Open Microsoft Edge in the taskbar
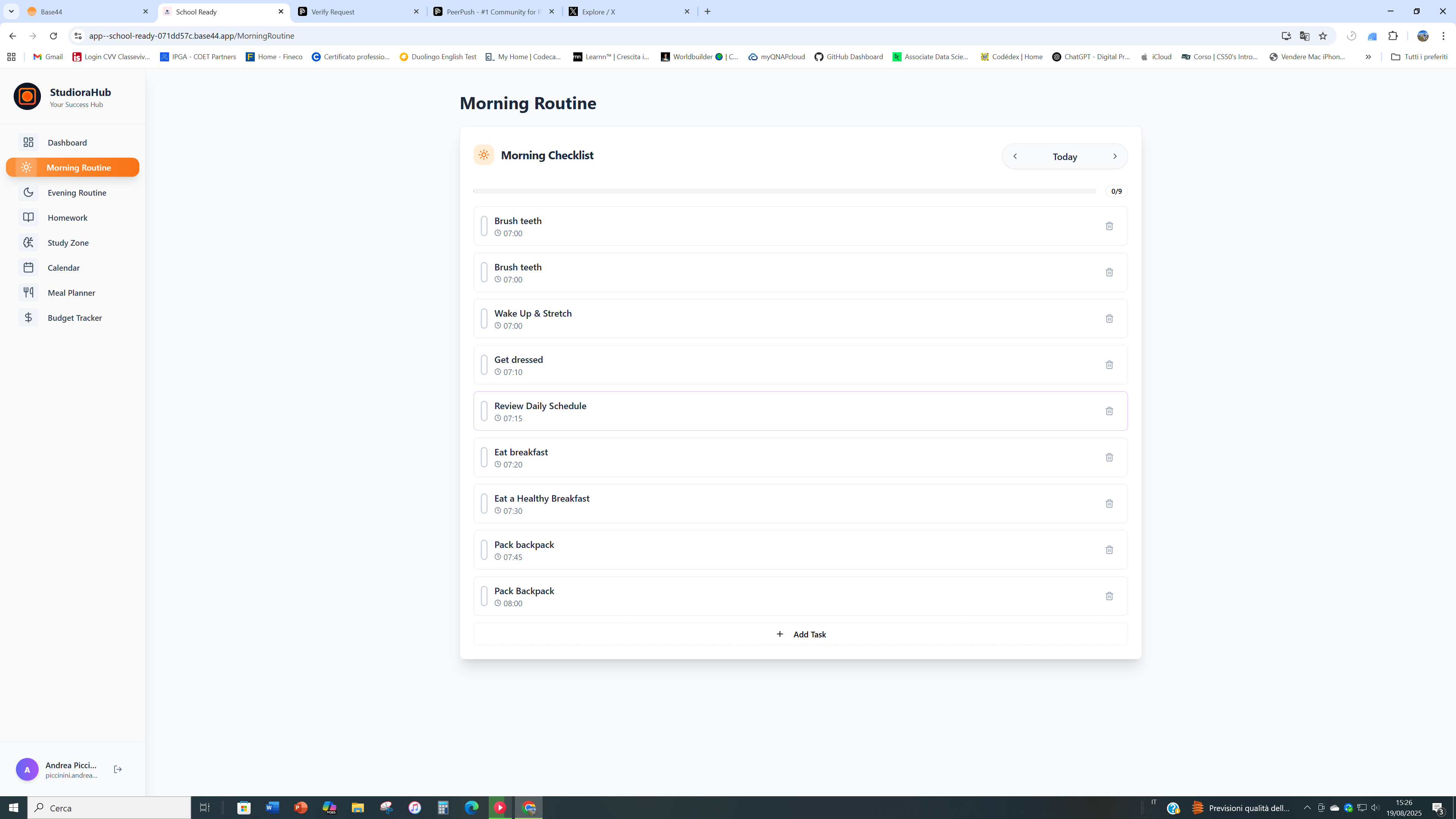 471,808
